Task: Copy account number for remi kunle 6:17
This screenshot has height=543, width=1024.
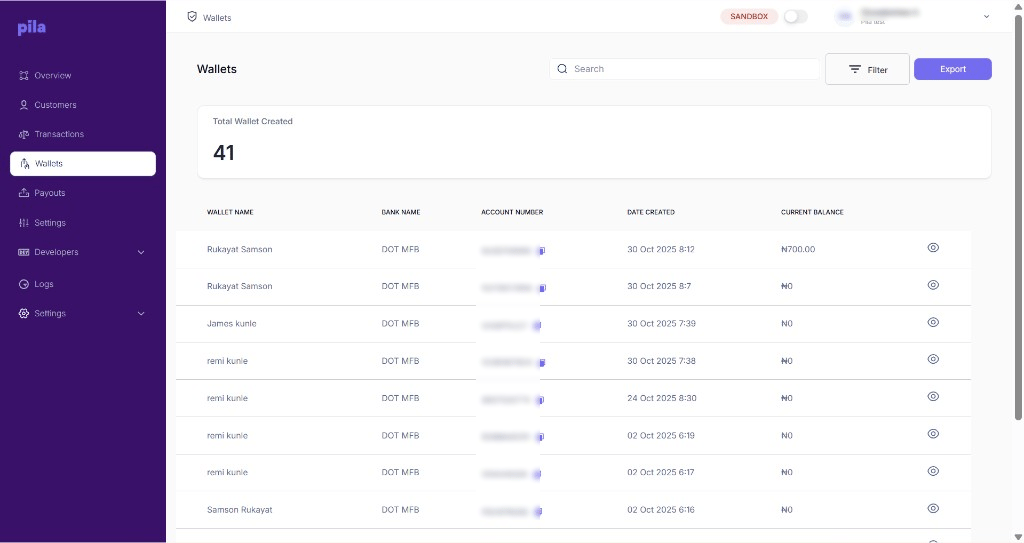Action: click(x=537, y=474)
